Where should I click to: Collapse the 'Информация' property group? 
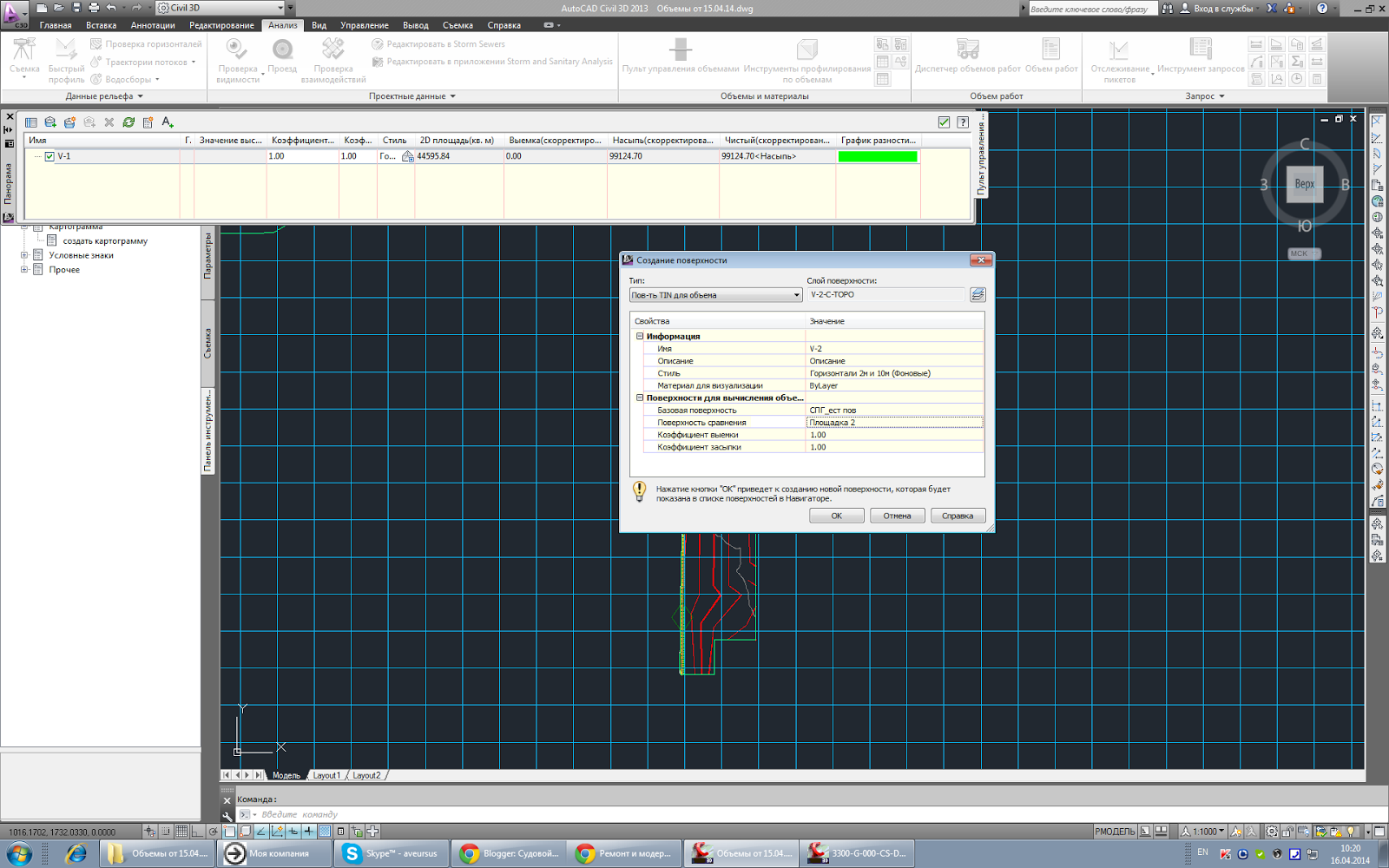tap(640, 337)
